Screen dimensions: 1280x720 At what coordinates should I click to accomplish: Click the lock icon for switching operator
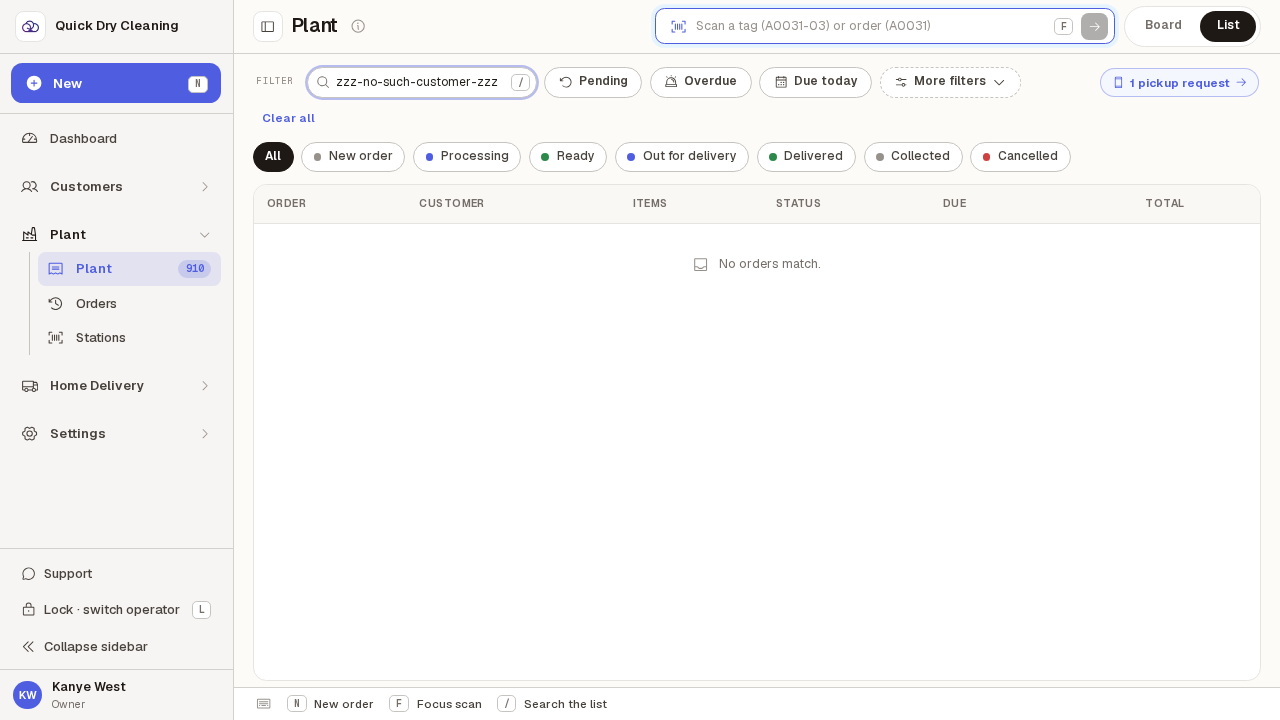pos(29,610)
